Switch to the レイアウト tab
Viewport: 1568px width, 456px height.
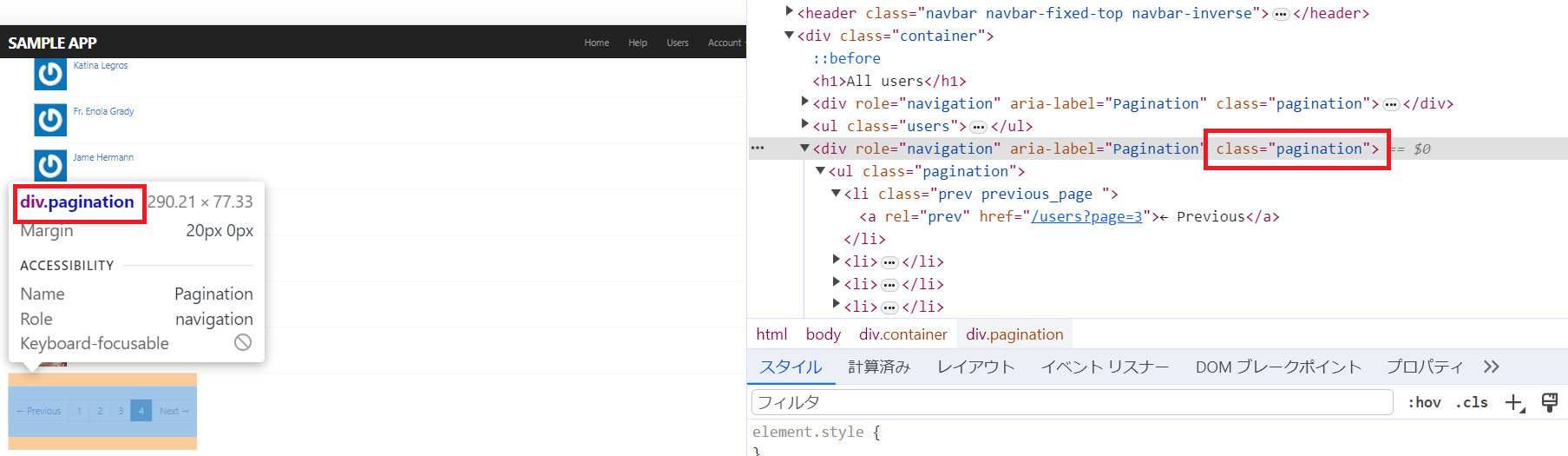pyautogui.click(x=976, y=367)
